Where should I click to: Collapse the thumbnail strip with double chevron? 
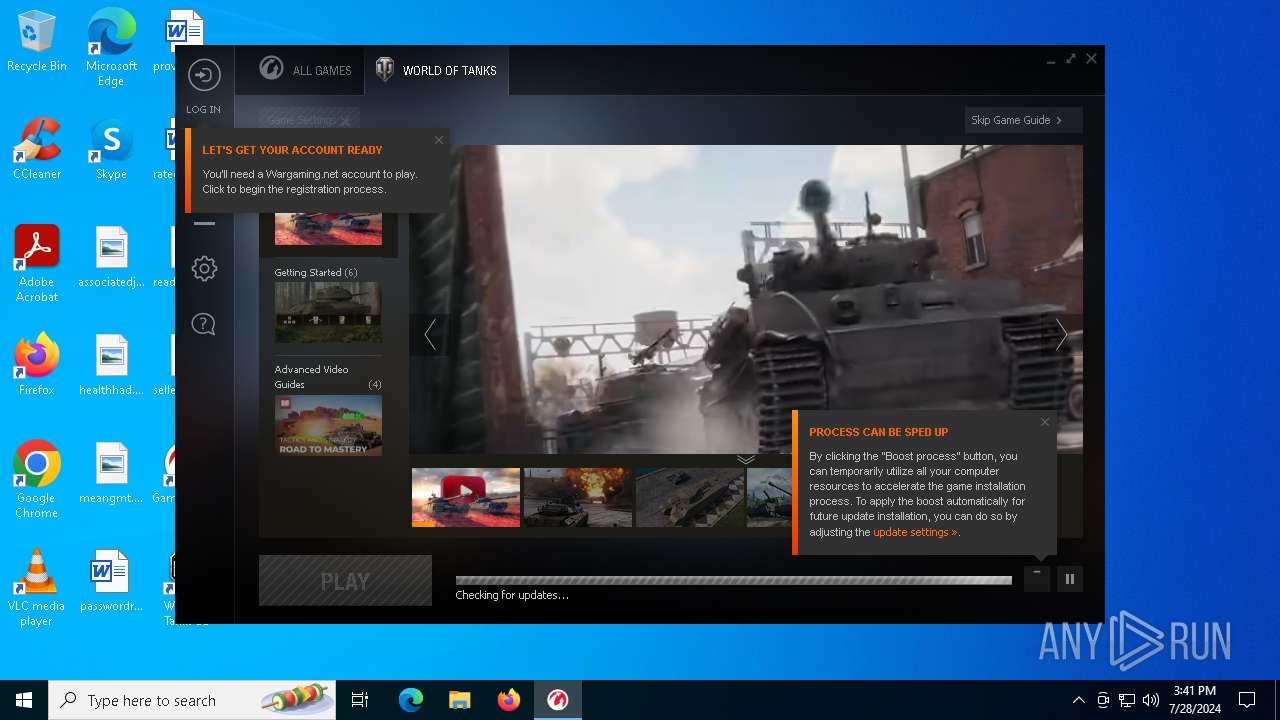click(x=746, y=459)
